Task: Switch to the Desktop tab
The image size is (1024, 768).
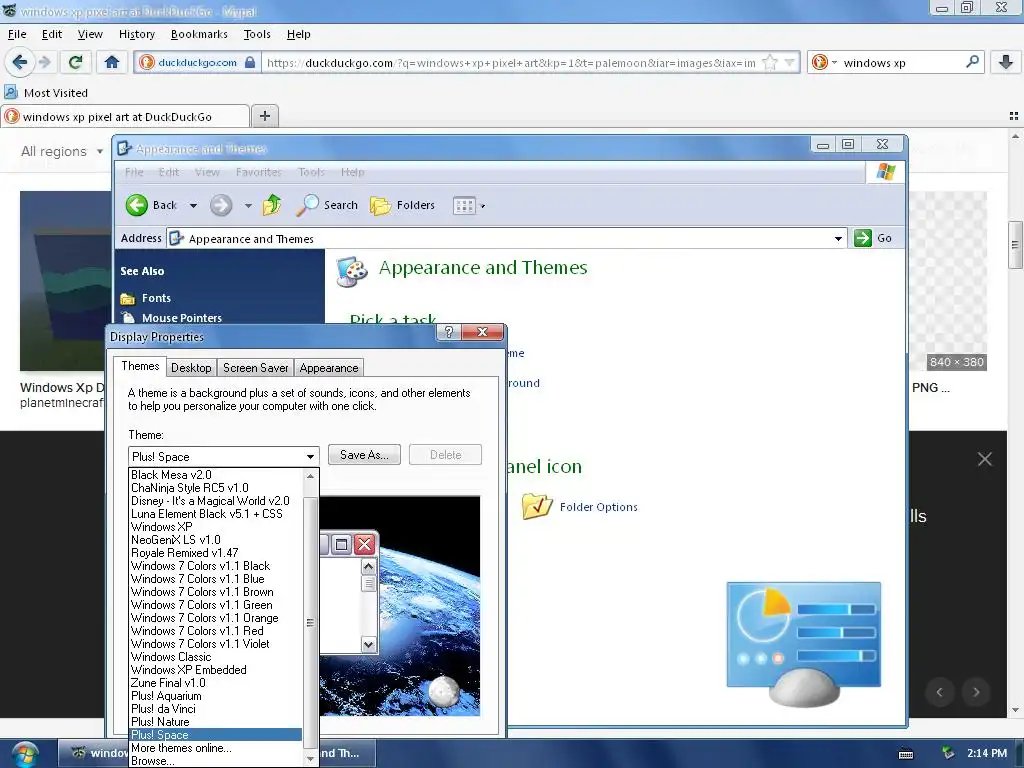Action: point(191,368)
